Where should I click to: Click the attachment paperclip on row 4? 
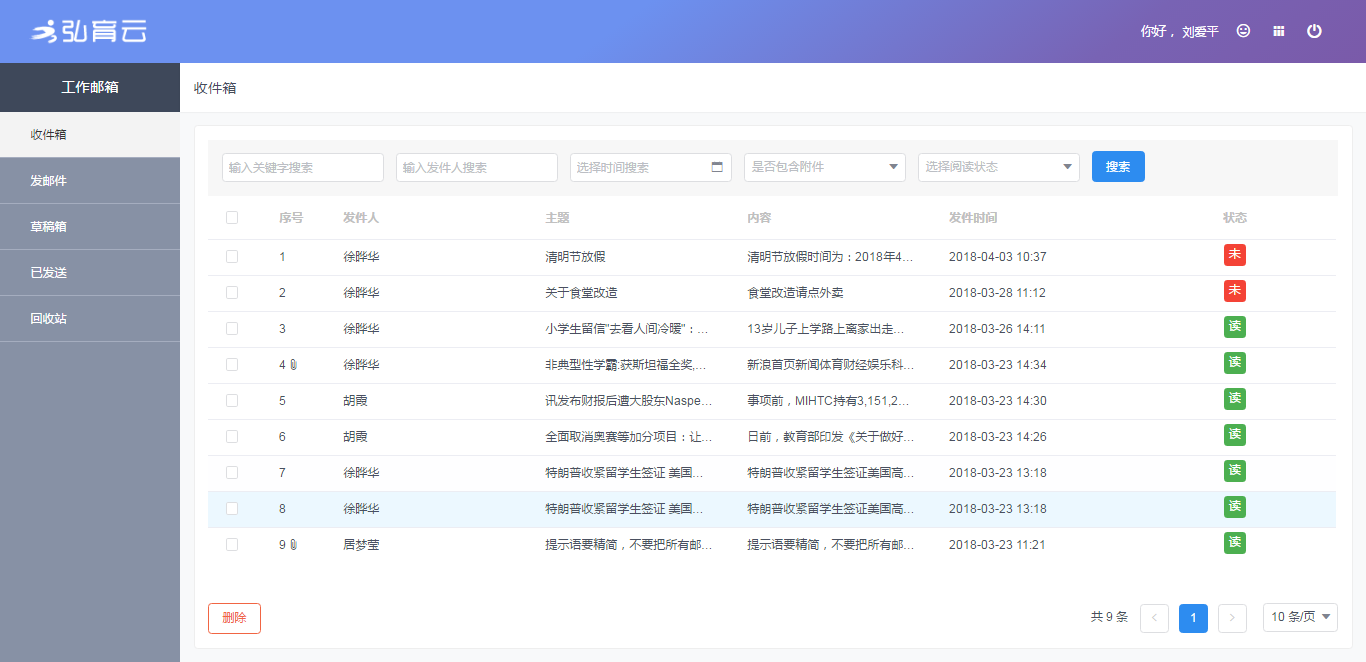[x=294, y=365]
